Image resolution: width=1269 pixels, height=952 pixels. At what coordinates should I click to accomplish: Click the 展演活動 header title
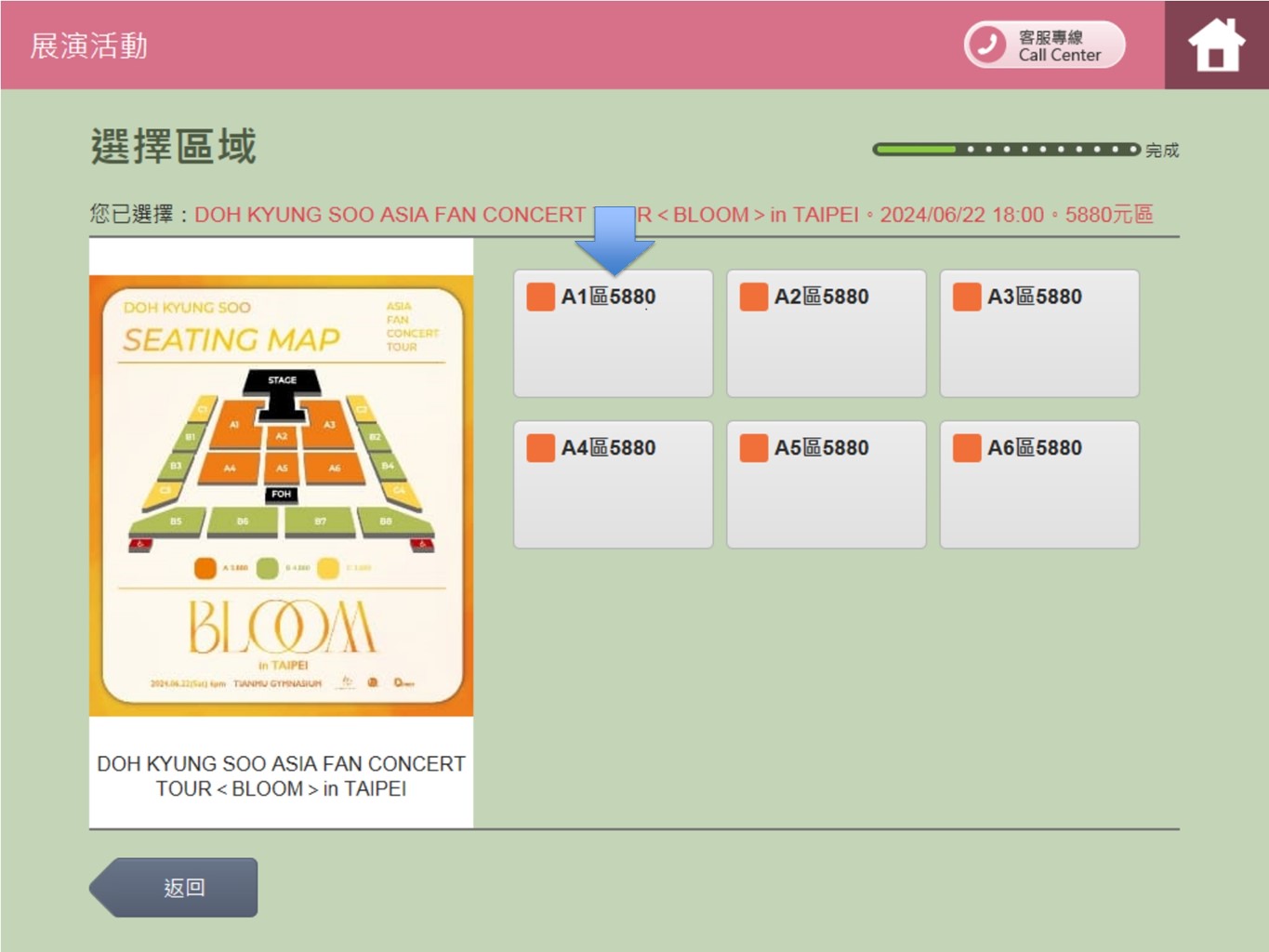89,46
